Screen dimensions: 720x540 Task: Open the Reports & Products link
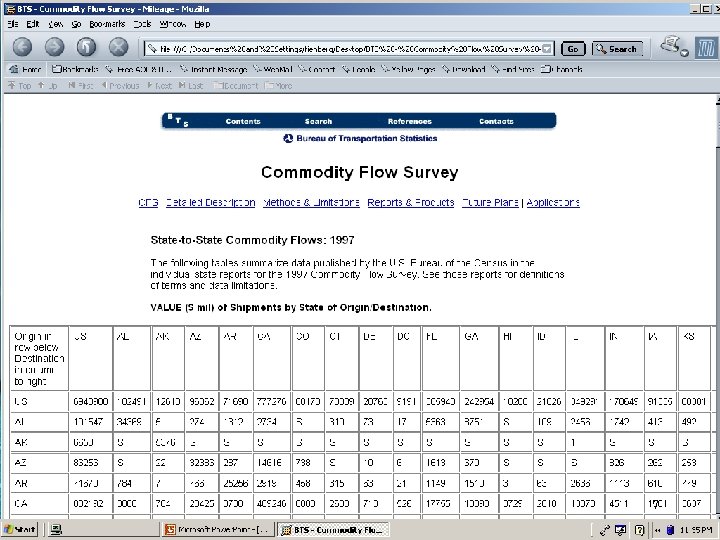411,202
